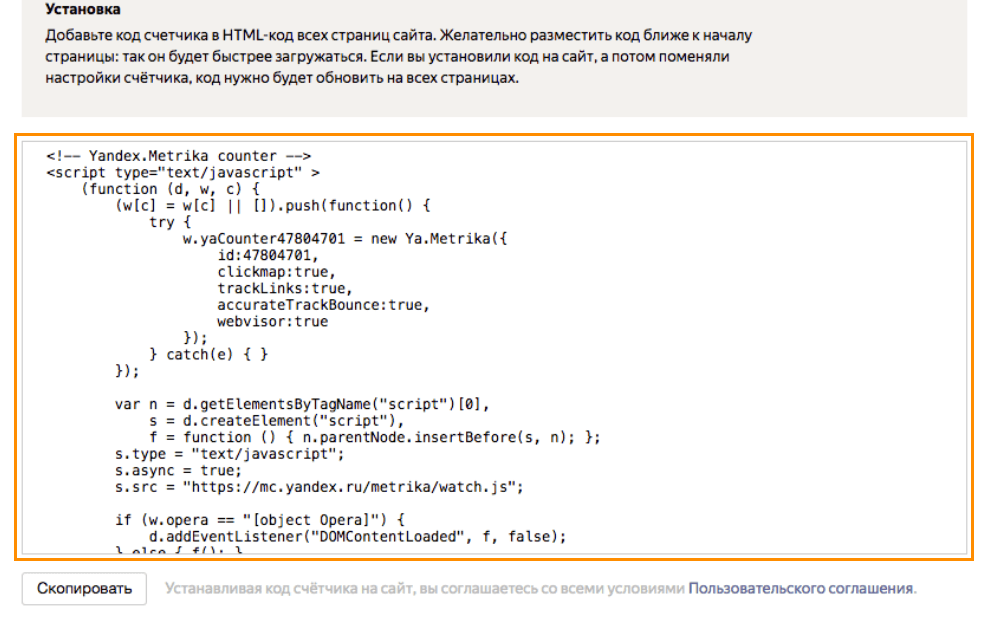This screenshot has height=628, width=986.
Task: Click the 'clickmap:true,' line
Action: click(x=277, y=272)
